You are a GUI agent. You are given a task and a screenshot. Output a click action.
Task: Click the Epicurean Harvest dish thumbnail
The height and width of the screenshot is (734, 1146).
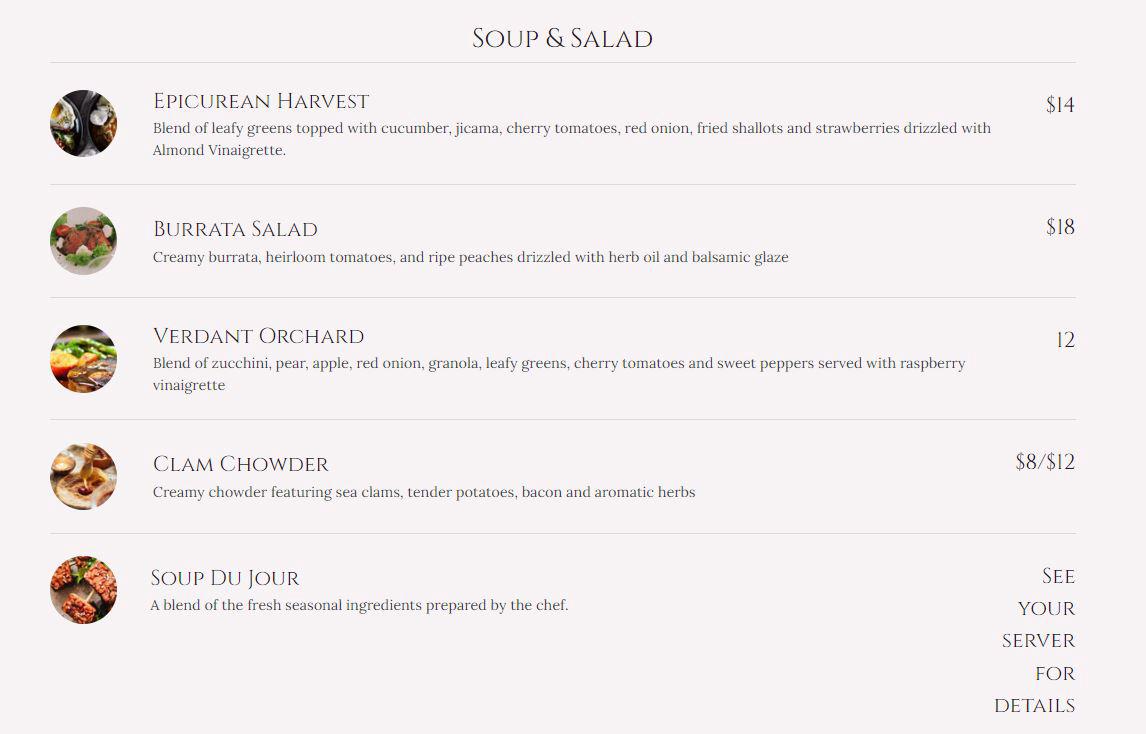point(83,123)
